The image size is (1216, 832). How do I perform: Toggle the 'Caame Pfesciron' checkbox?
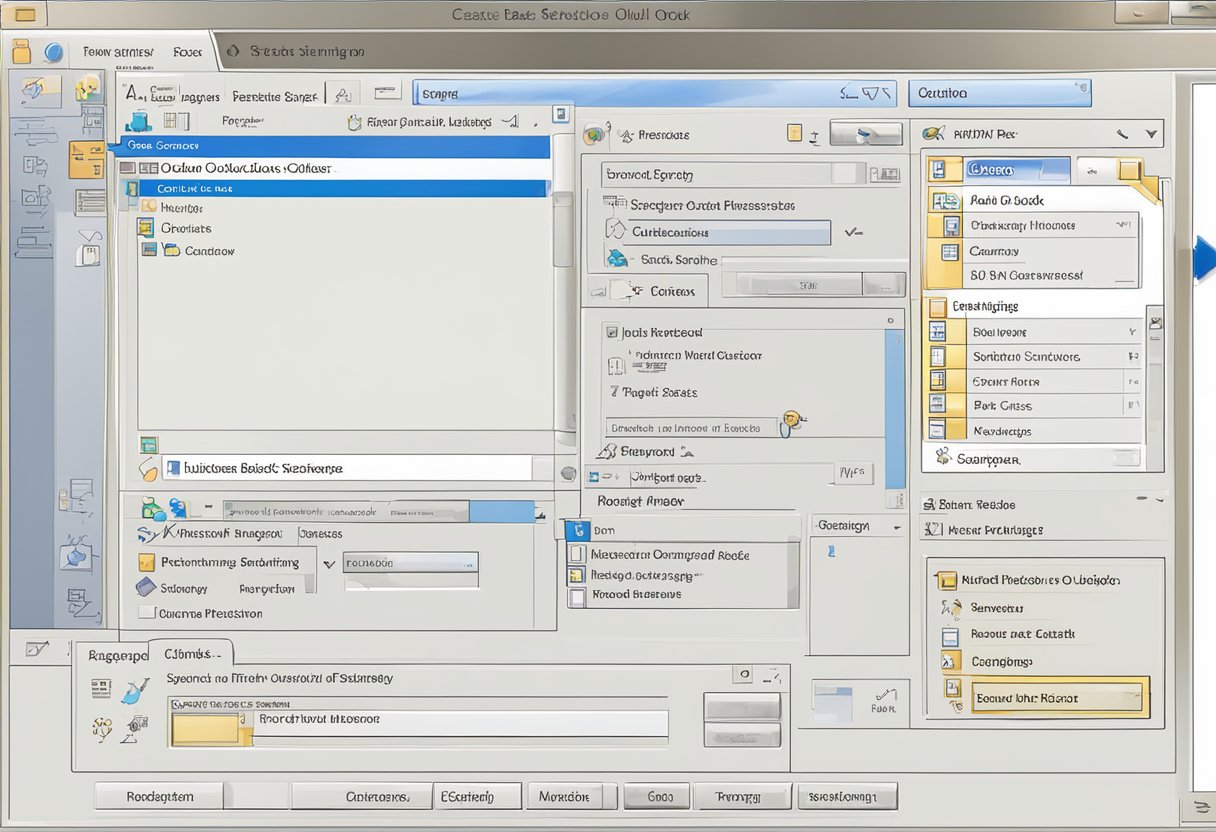click(147, 613)
